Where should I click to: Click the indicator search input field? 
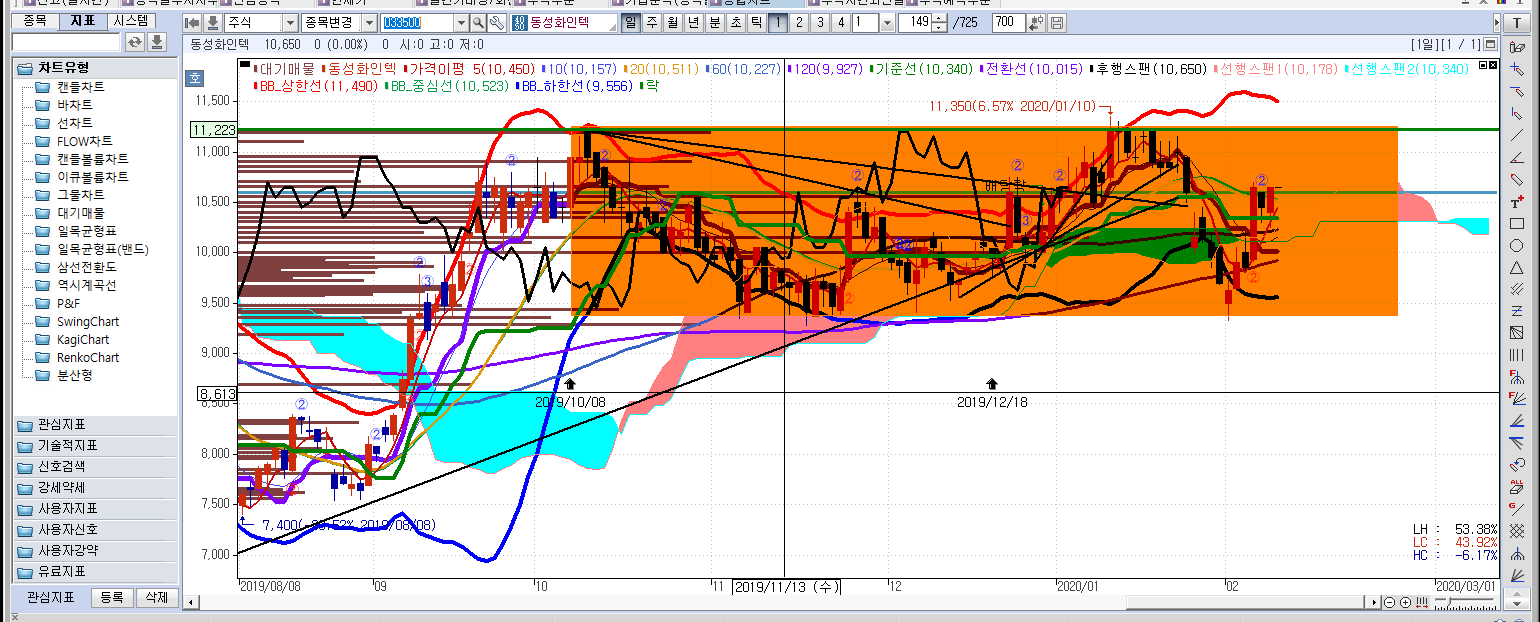click(66, 42)
